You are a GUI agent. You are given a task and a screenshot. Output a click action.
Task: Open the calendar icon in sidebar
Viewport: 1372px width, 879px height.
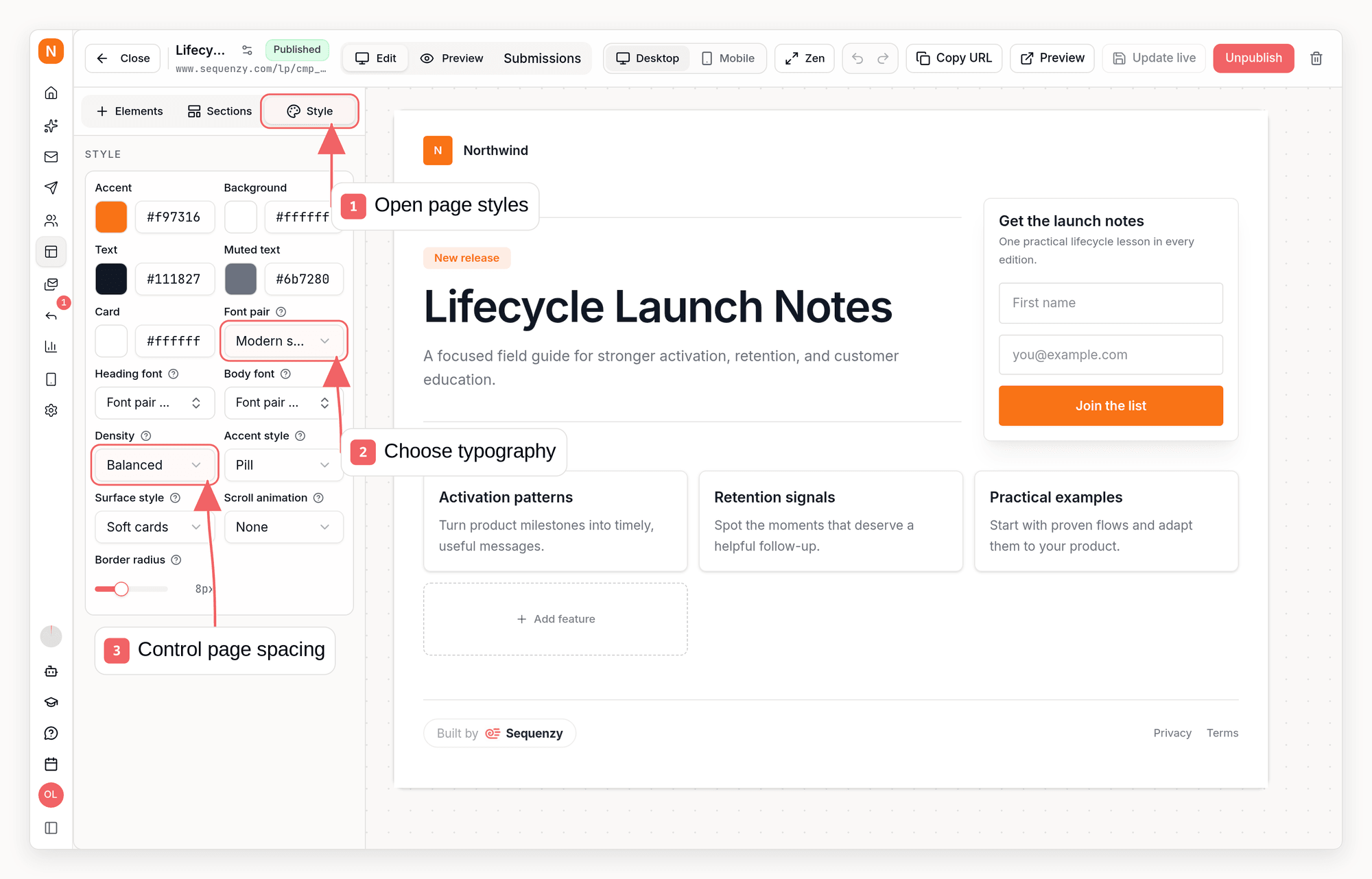[x=51, y=764]
